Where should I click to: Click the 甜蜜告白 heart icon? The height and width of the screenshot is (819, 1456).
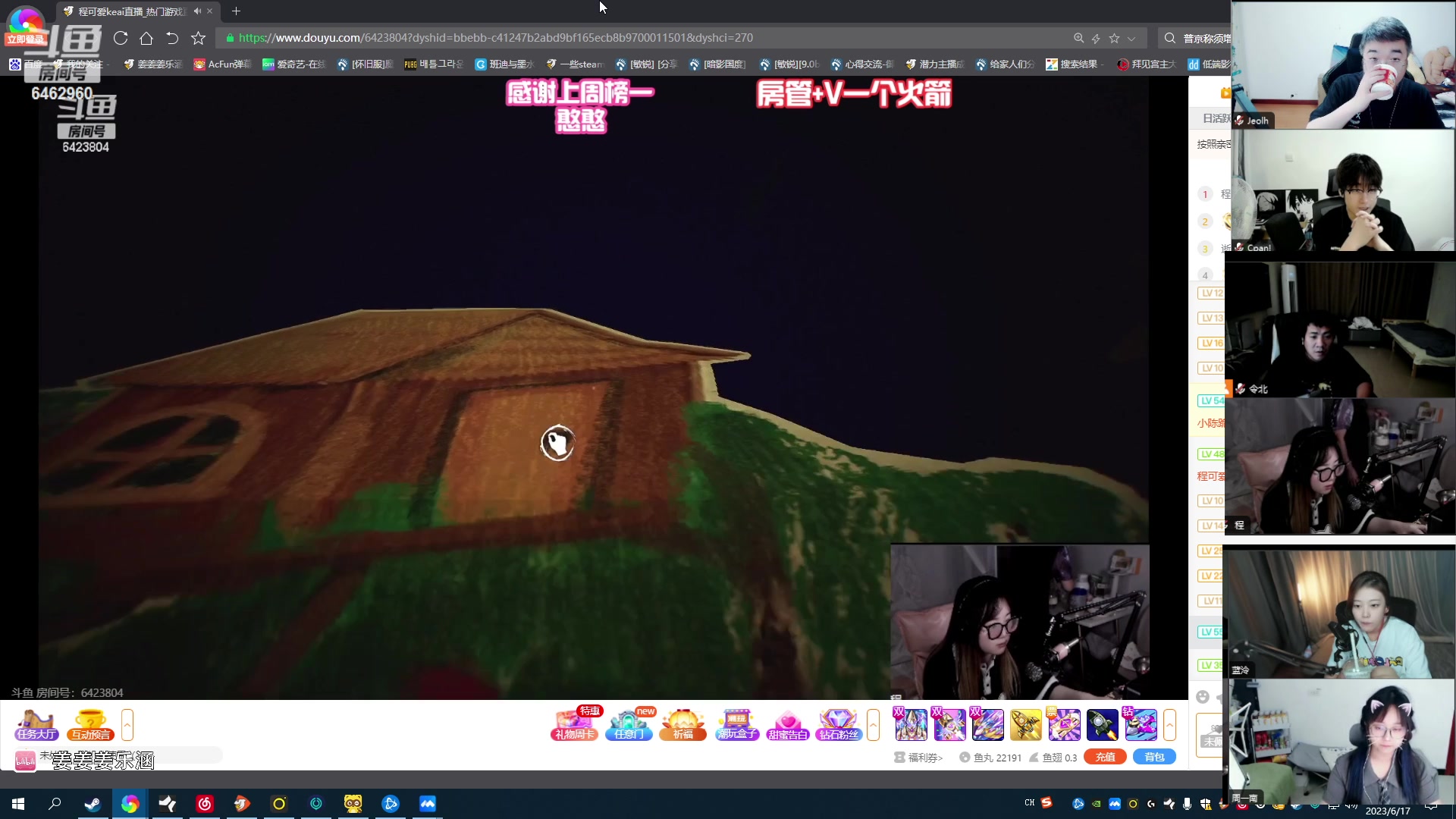[787, 725]
